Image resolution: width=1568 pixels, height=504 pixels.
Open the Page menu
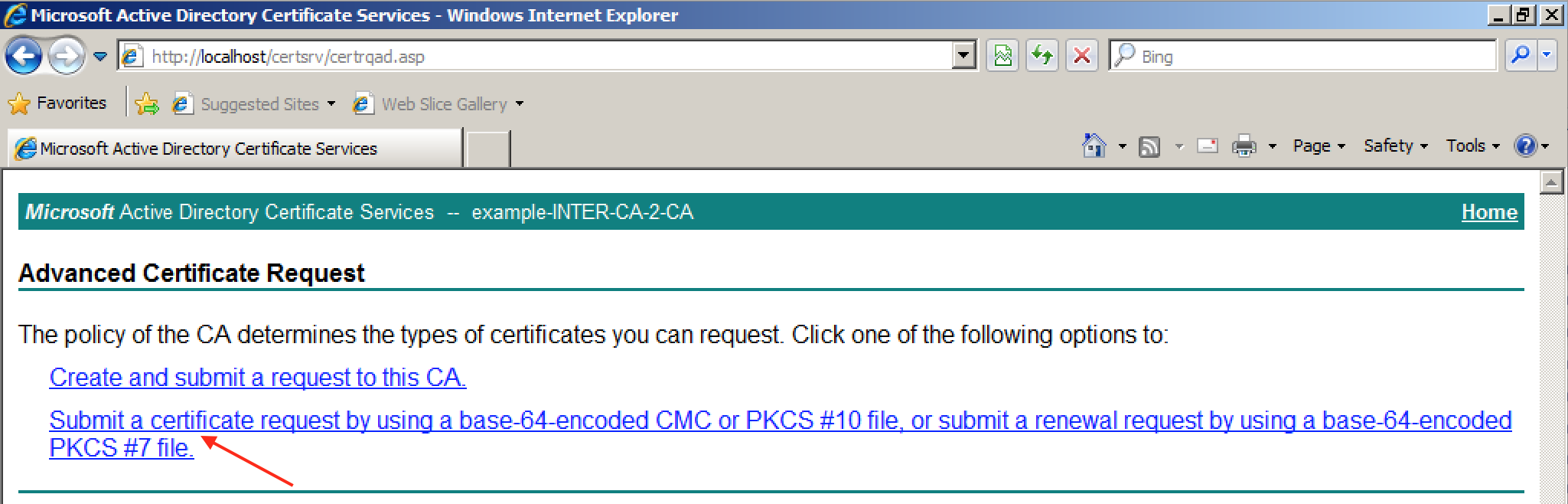point(1318,146)
